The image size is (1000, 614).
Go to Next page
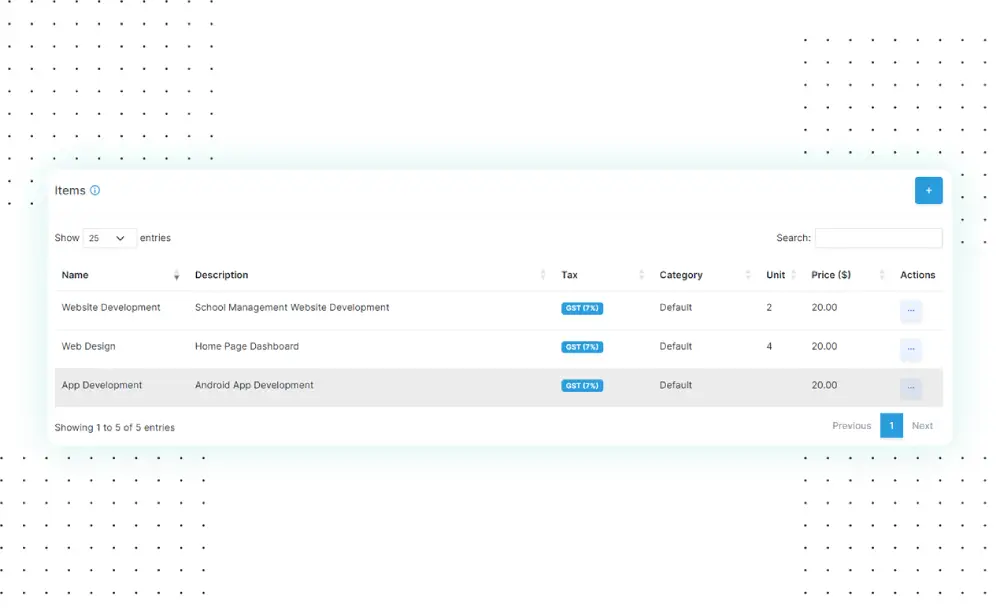point(922,425)
